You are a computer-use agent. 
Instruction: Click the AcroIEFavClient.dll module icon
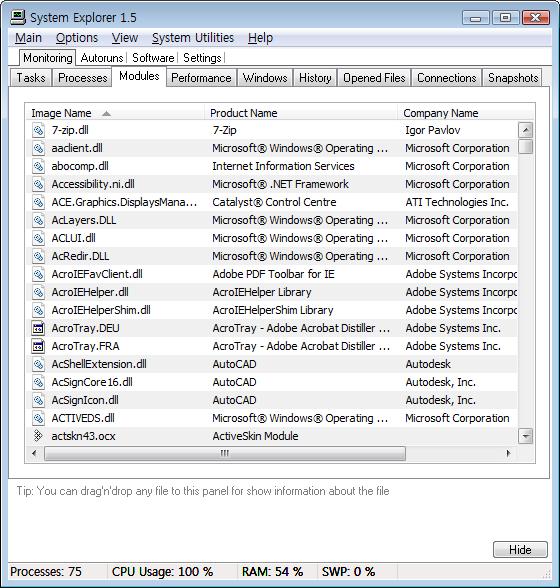(x=38, y=274)
